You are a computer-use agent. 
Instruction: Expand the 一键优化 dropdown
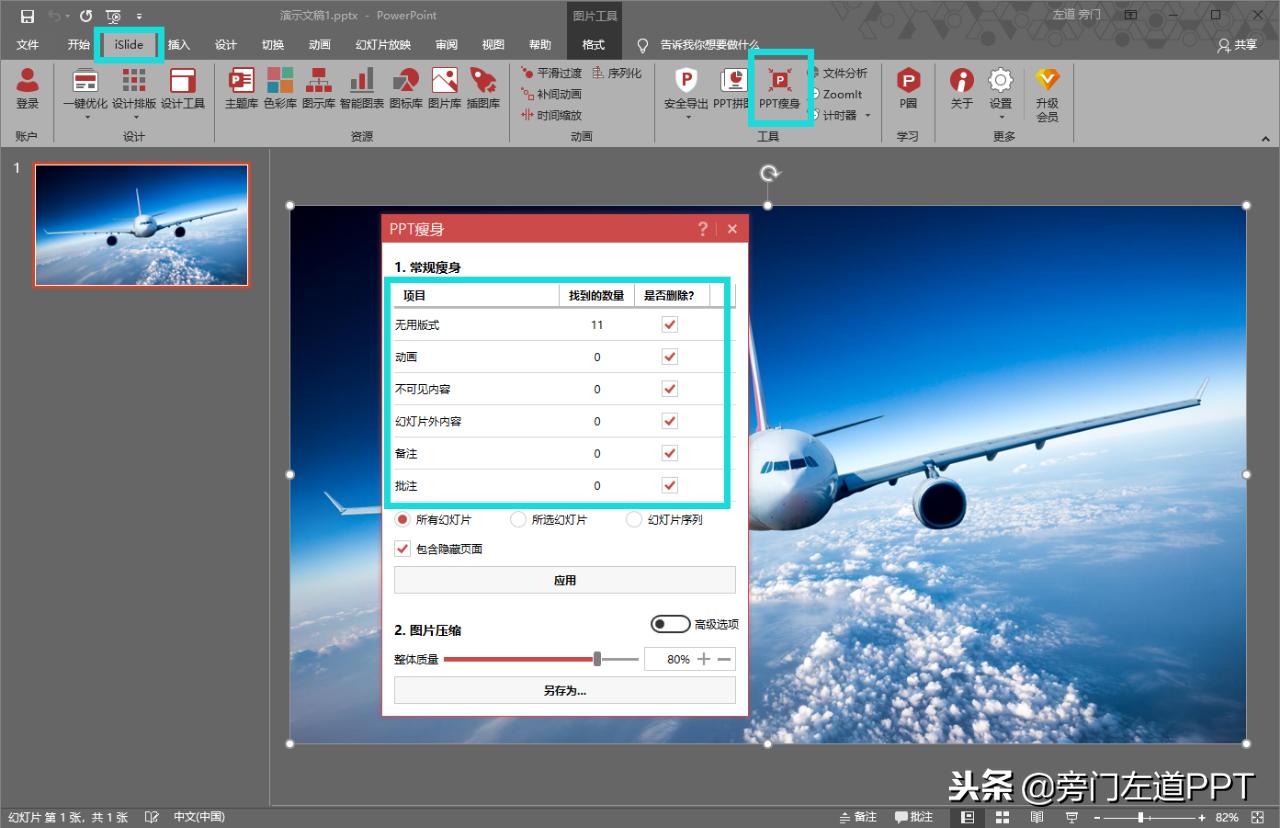click(x=87, y=117)
